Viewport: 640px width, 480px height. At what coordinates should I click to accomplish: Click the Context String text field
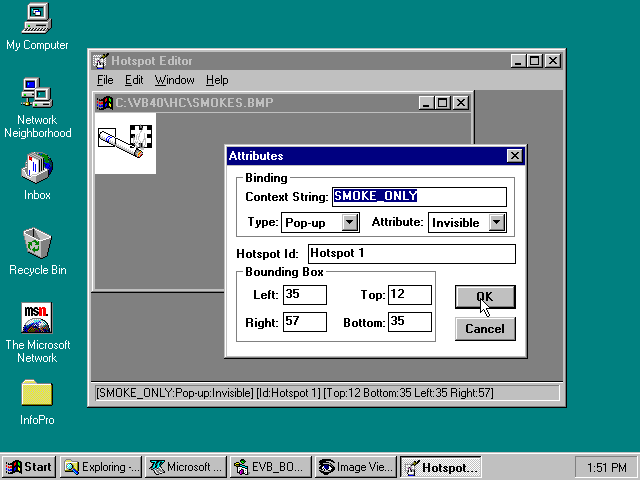pyautogui.click(x=419, y=197)
